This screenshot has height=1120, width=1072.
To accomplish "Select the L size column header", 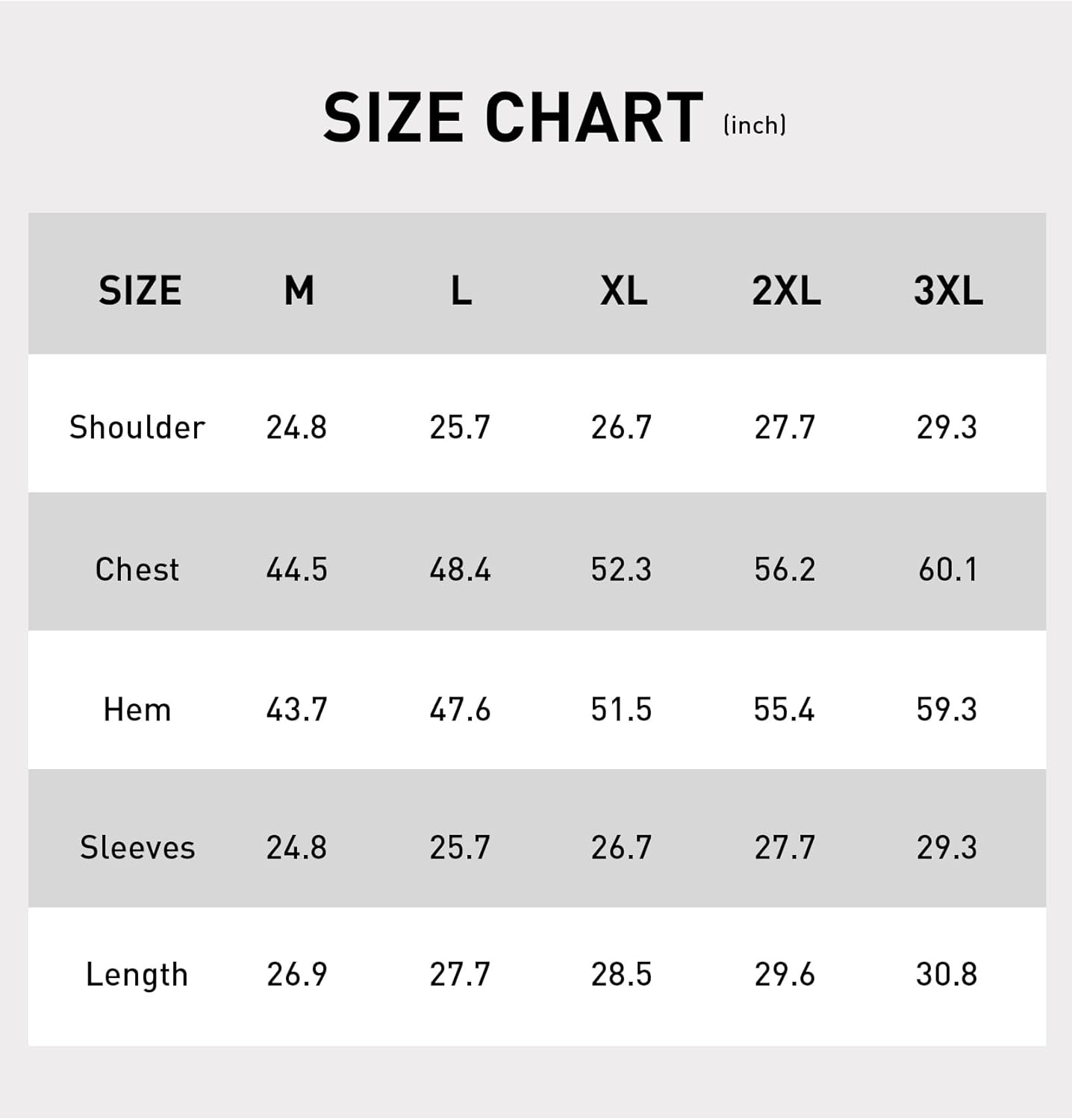I will coord(461,290).
